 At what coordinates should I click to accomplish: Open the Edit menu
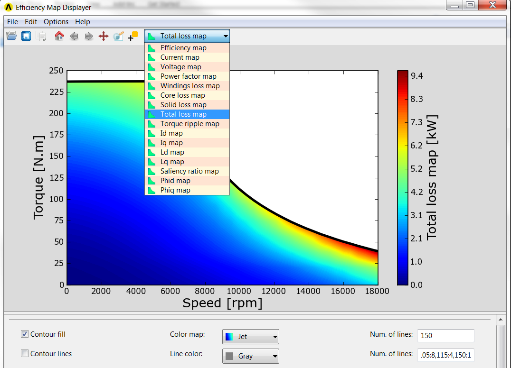coord(30,22)
